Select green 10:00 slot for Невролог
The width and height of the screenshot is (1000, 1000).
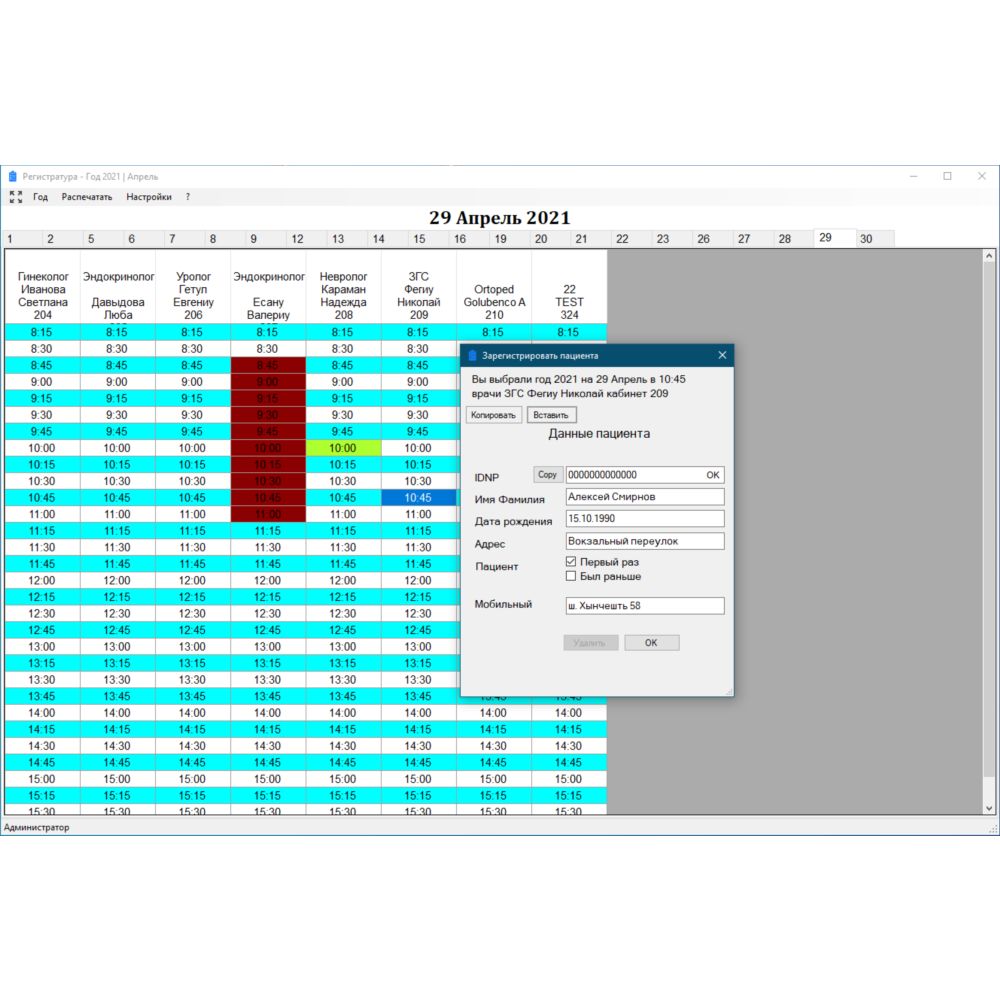(342, 448)
